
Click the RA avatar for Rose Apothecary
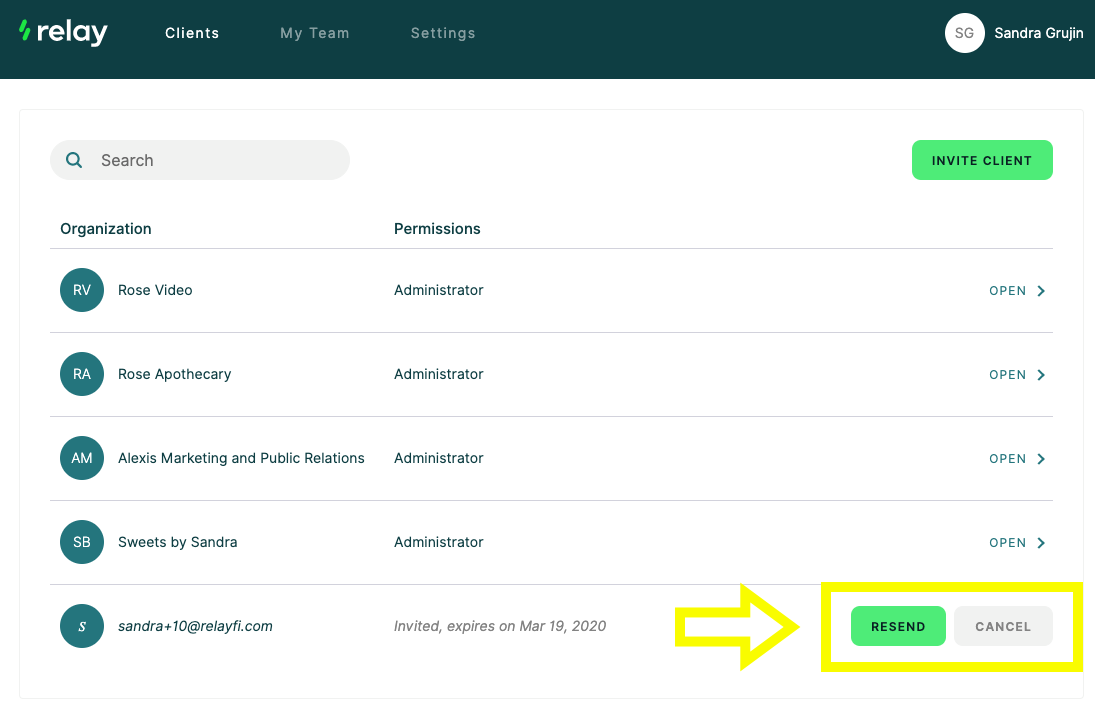(82, 374)
